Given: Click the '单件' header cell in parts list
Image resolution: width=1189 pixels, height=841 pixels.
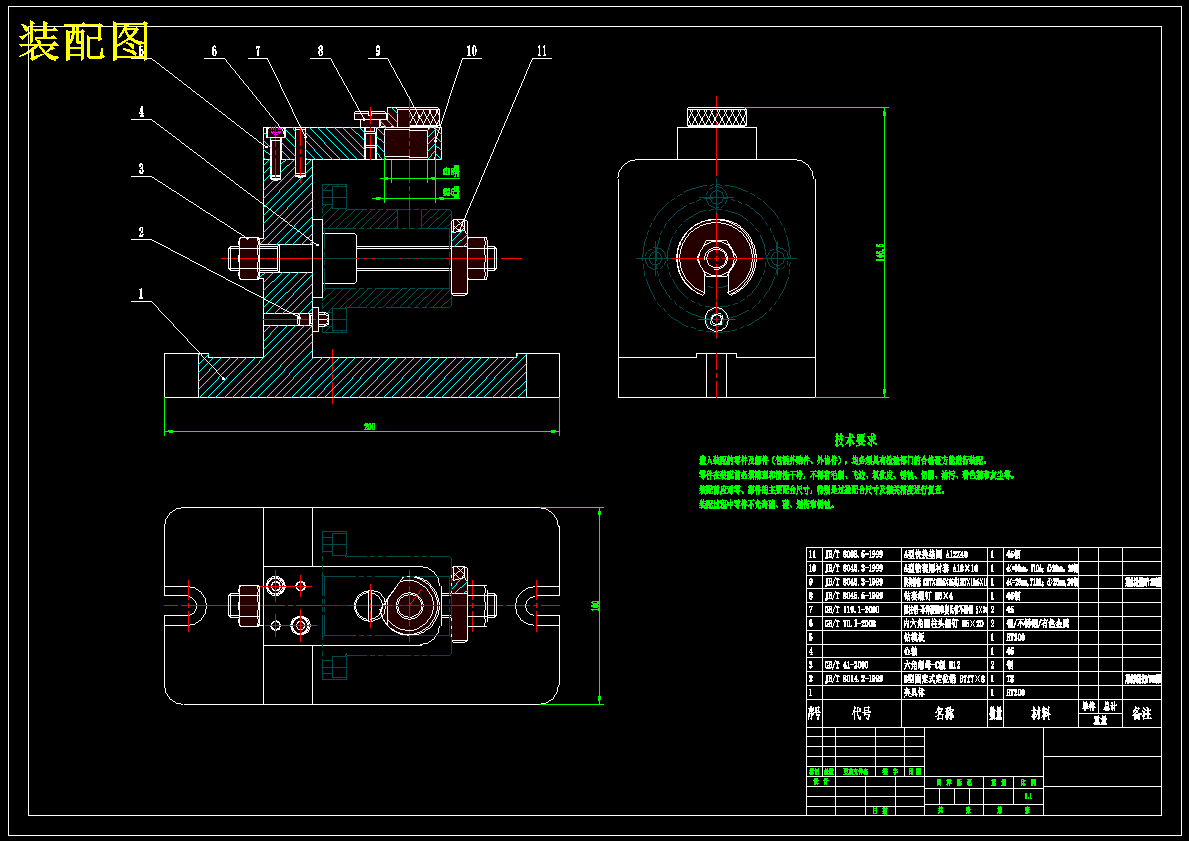Looking at the screenshot, I should (1089, 707).
